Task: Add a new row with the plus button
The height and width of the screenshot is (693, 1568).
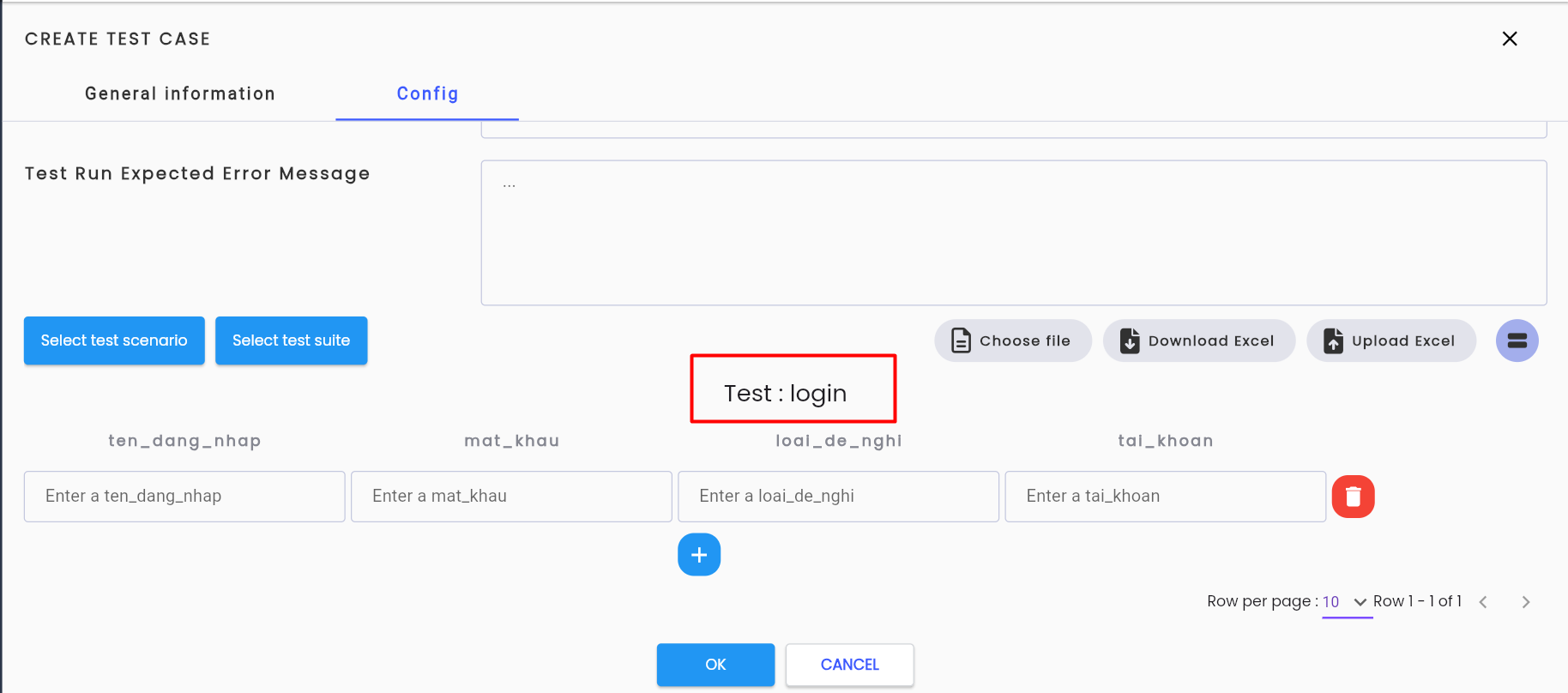Action: (x=699, y=555)
